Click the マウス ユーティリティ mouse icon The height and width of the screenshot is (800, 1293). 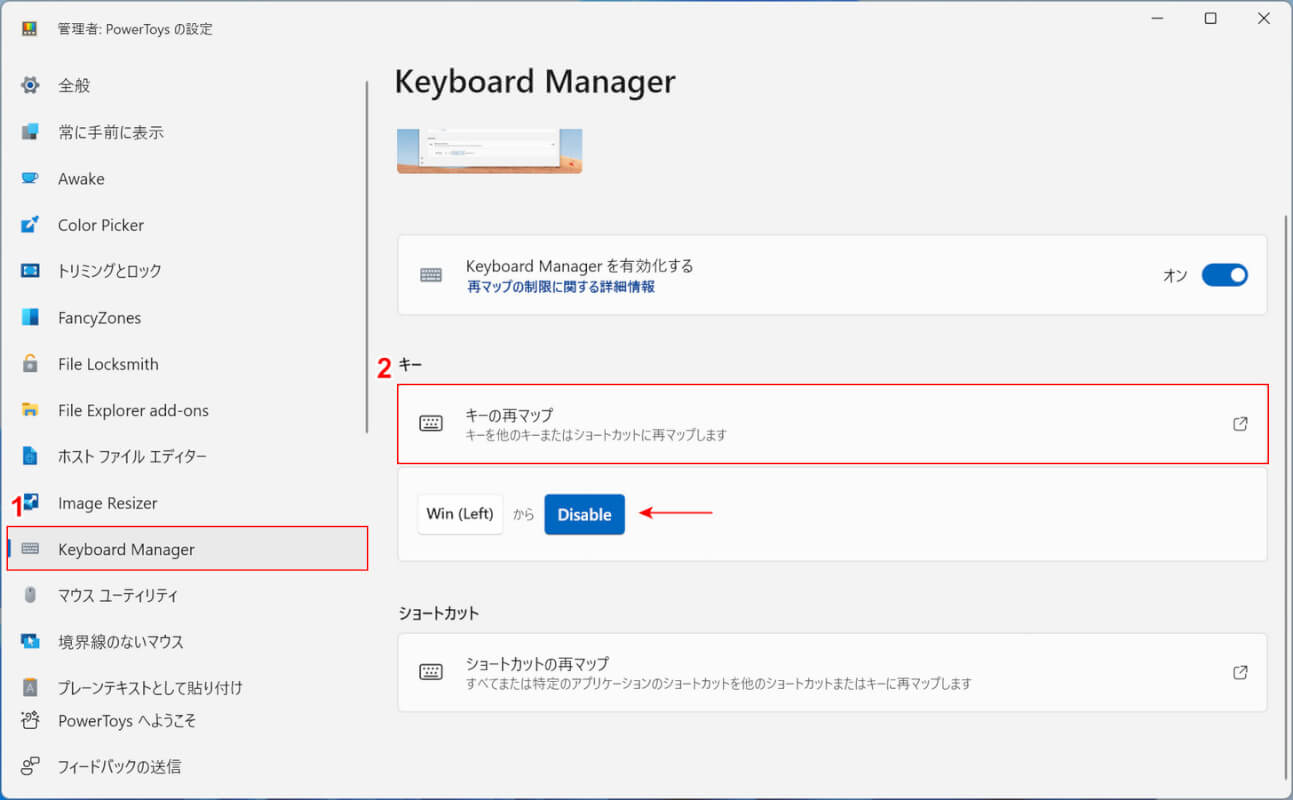click(30, 595)
